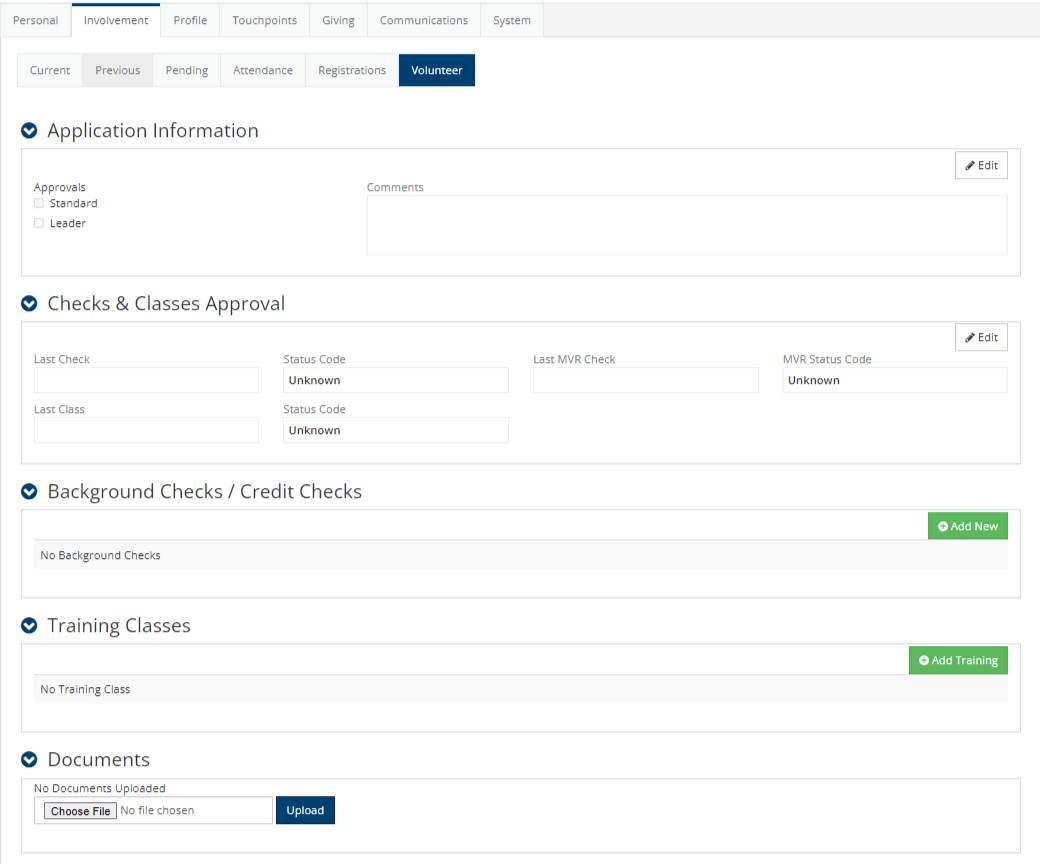Switch to the System tab
This screenshot has height=865, width=1040.
[x=512, y=21]
